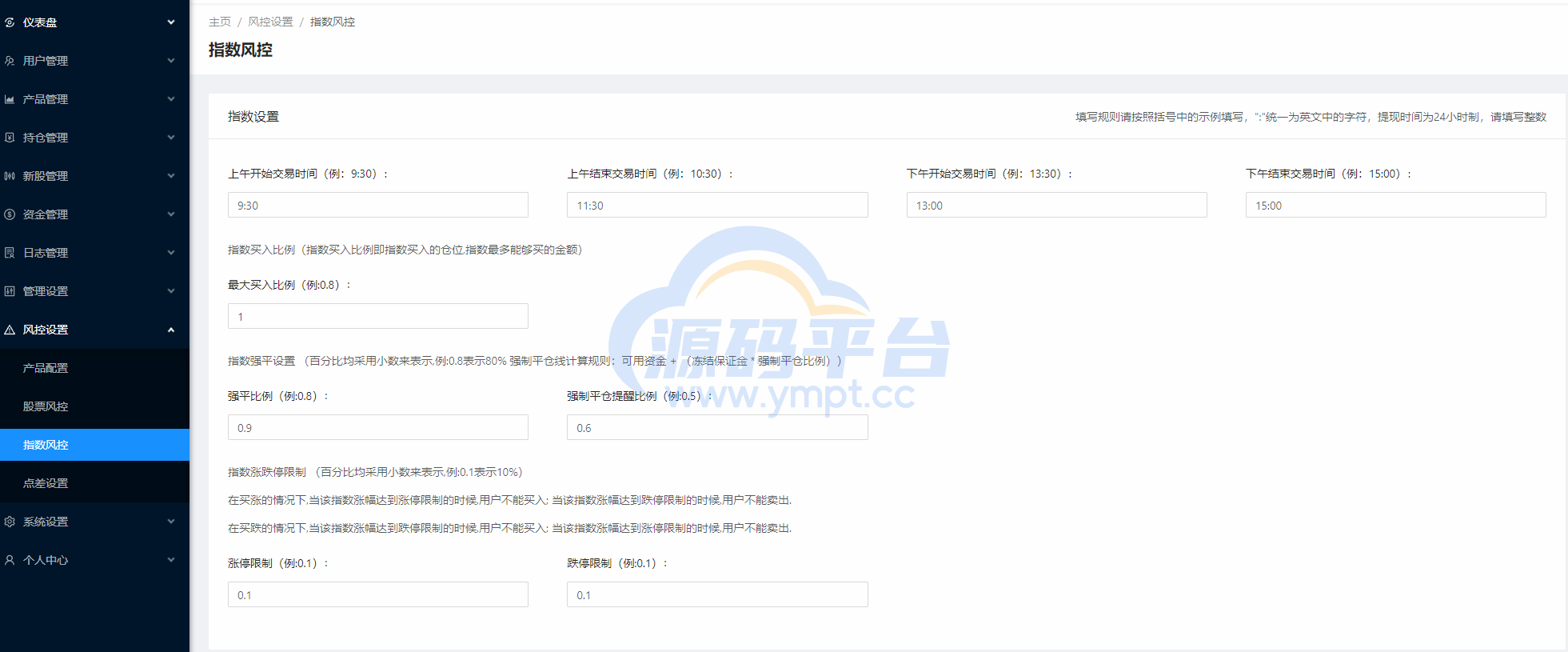
Task: Click the 指数涨跌停限制 description text
Action: 376,472
